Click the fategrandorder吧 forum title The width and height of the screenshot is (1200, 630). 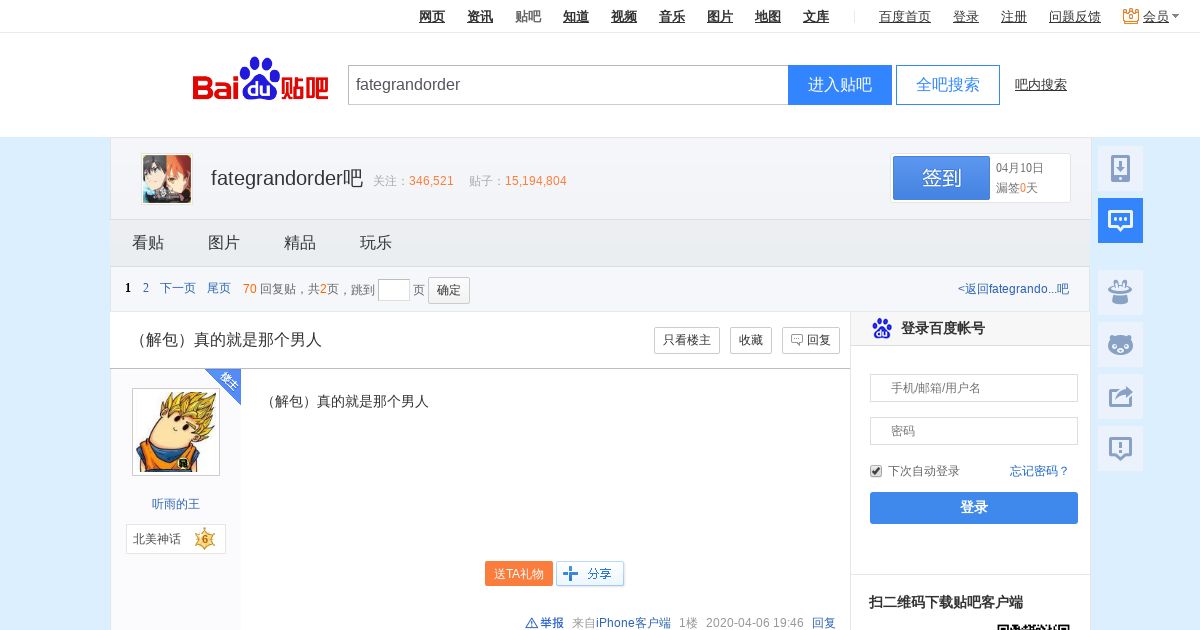287,178
